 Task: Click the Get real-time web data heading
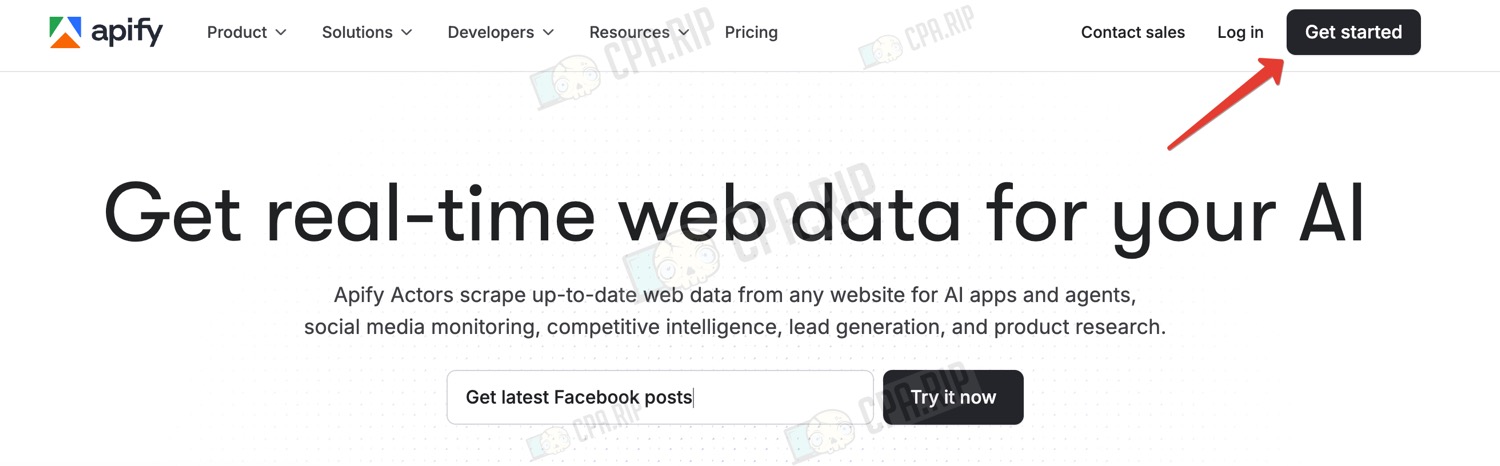[x=734, y=212]
